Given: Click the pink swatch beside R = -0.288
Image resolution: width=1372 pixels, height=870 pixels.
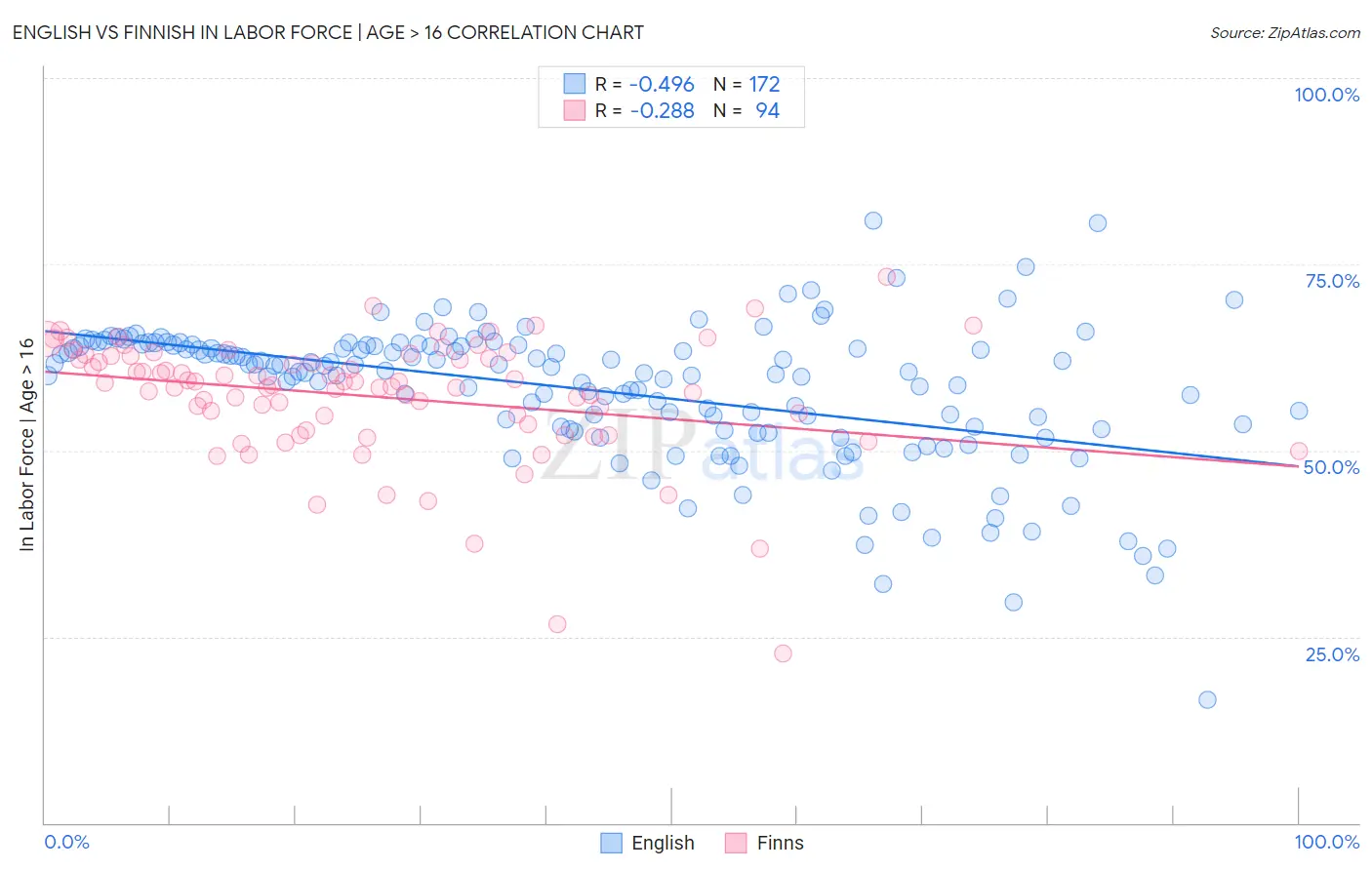Looking at the screenshot, I should point(574,110).
